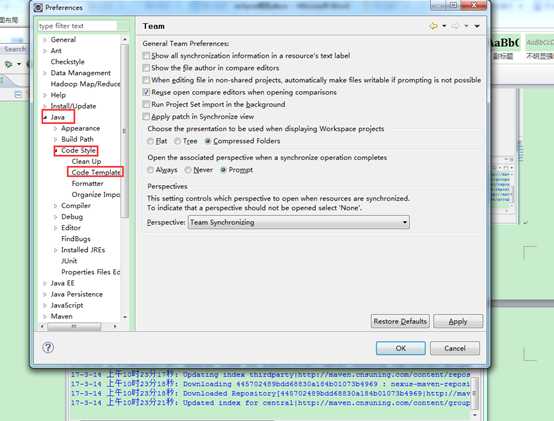
Task: Choose Never open perspective option
Action: point(188,170)
